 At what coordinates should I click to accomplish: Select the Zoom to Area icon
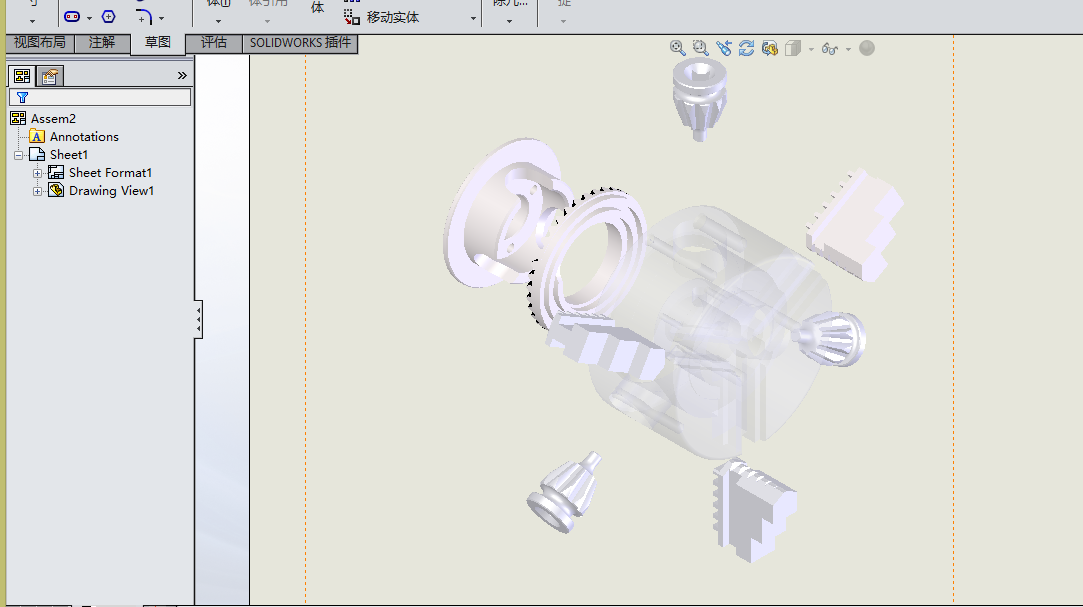[x=700, y=48]
